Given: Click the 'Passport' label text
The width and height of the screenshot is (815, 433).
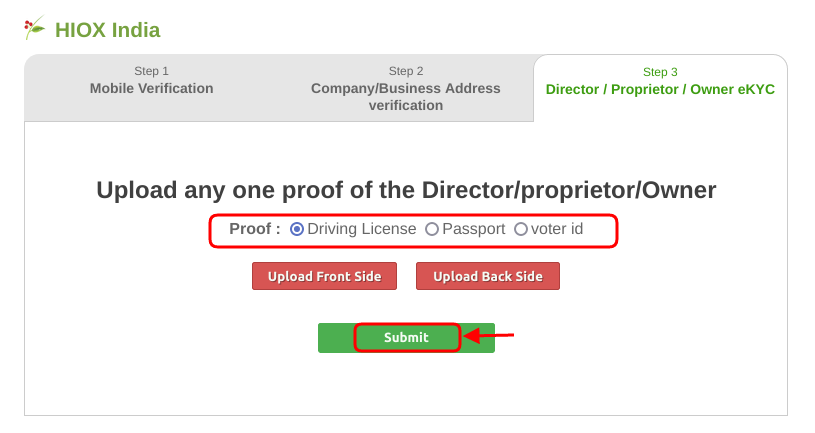Looking at the screenshot, I should [474, 229].
